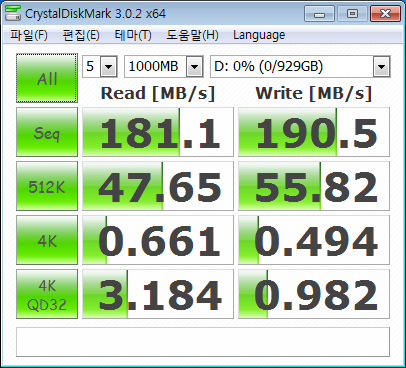Click the Seq read result 181.1
This screenshot has height=368, width=406.
pyautogui.click(x=158, y=132)
